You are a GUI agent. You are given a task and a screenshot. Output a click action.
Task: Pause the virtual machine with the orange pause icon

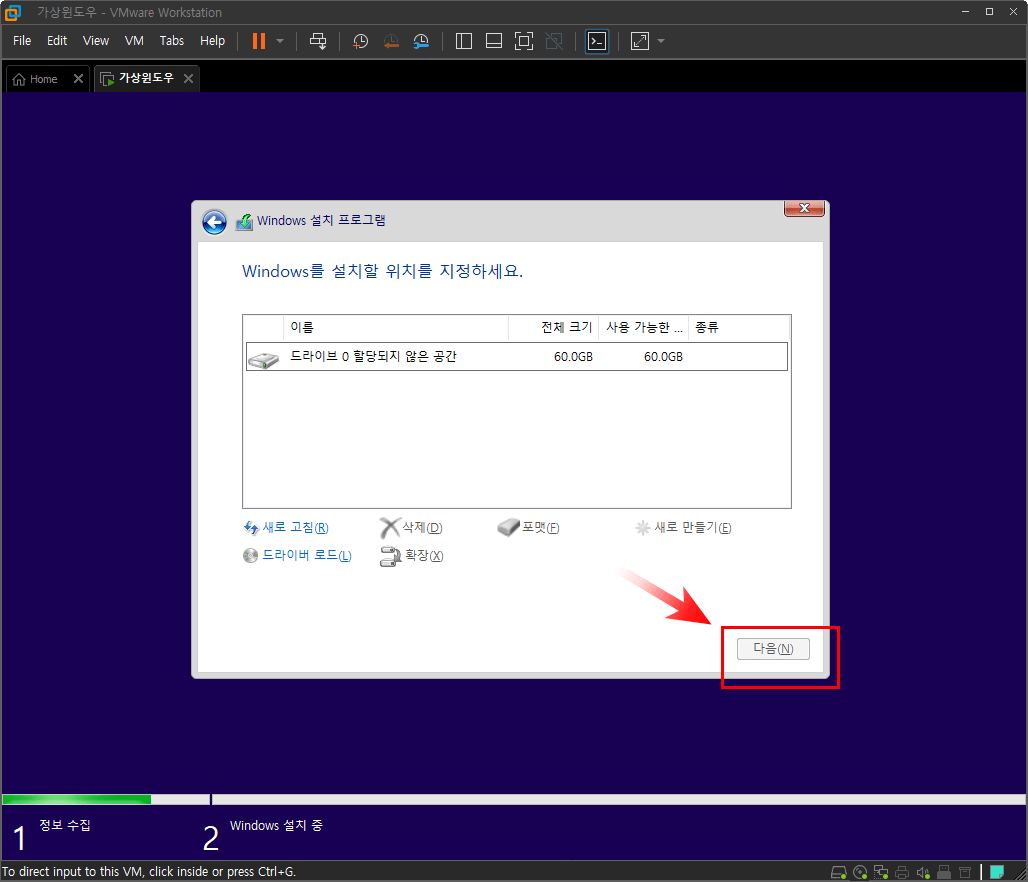pyautogui.click(x=259, y=41)
